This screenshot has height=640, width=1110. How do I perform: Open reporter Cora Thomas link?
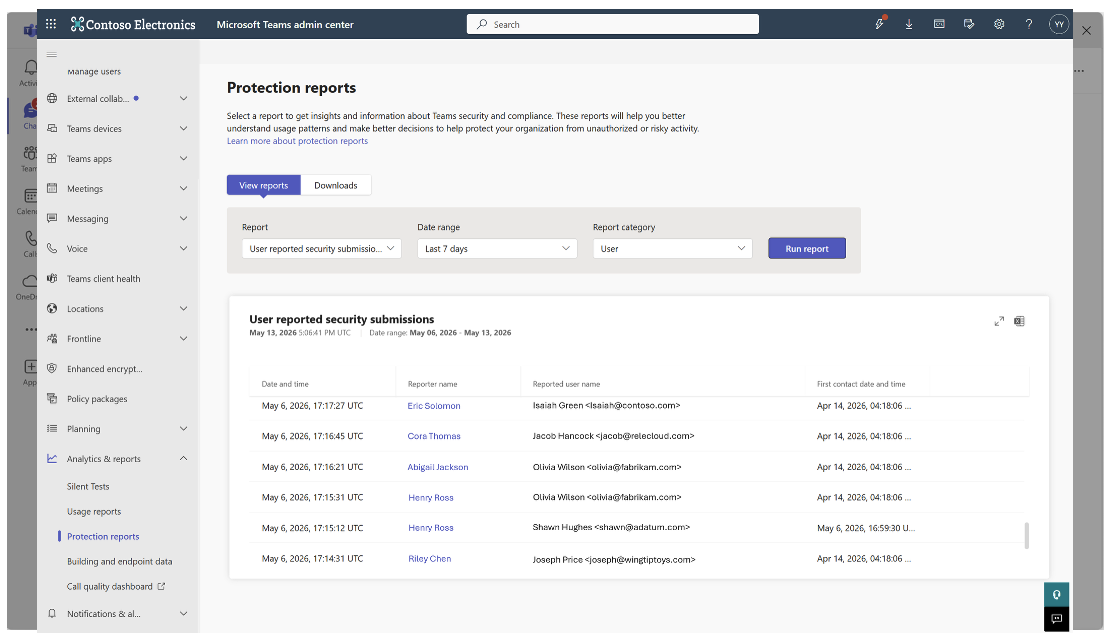tap(434, 436)
